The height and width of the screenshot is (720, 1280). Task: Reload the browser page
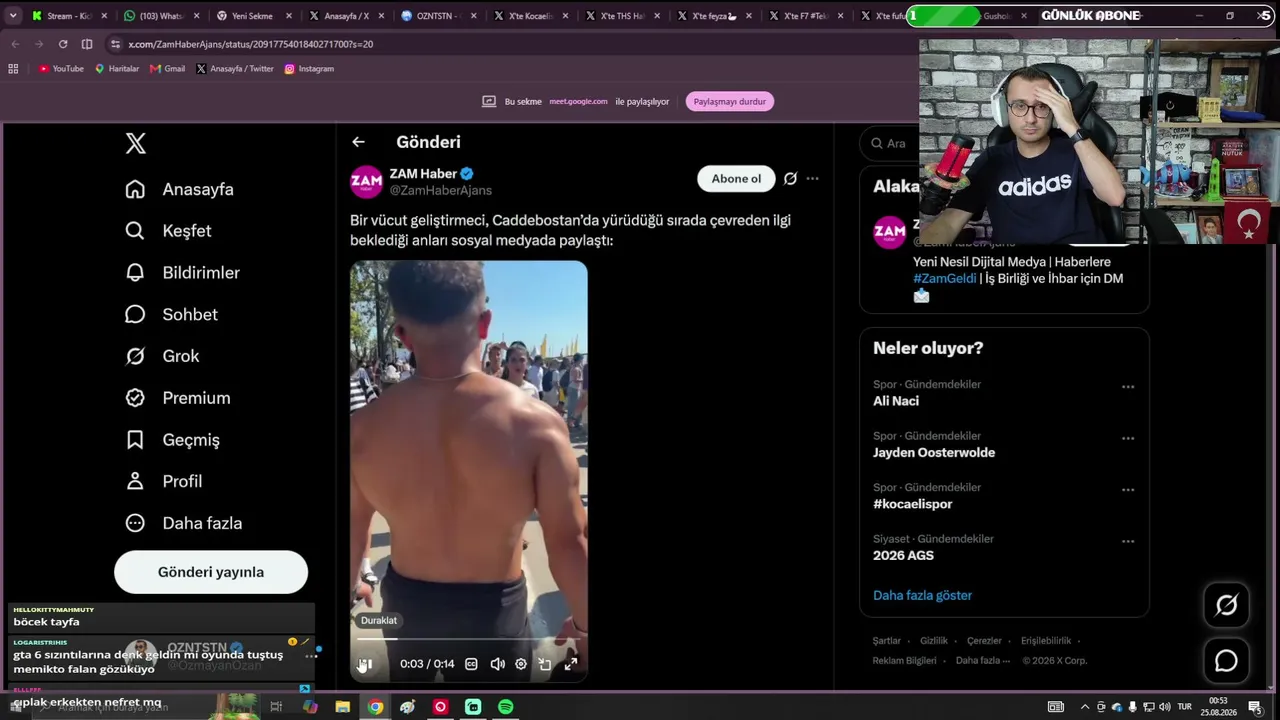click(63, 44)
